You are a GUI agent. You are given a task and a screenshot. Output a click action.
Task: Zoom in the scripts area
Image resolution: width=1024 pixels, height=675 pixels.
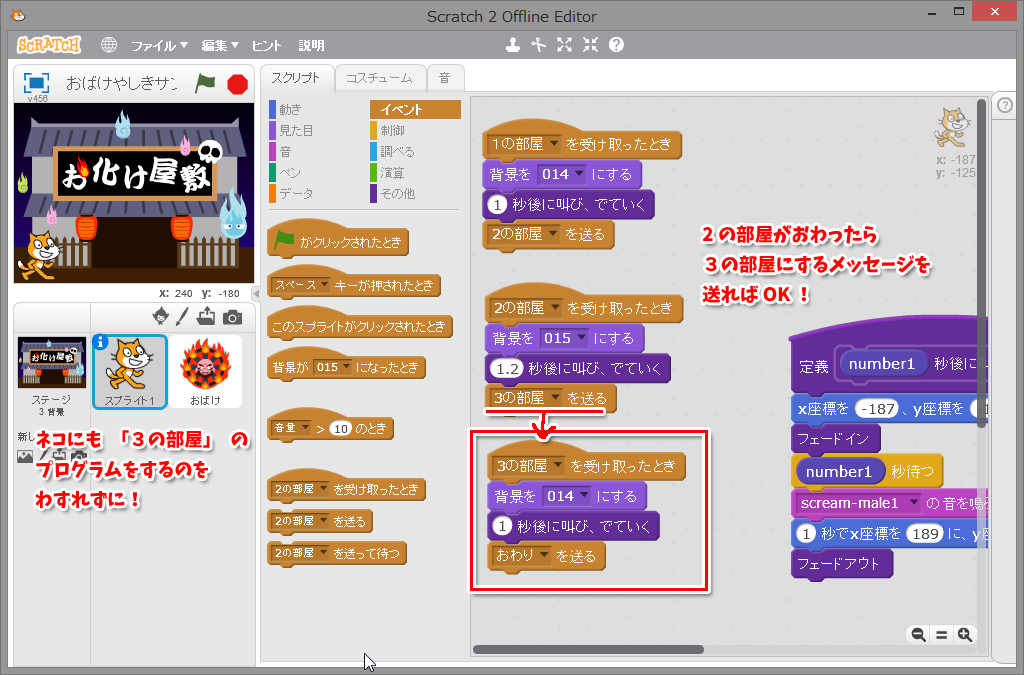[x=965, y=635]
